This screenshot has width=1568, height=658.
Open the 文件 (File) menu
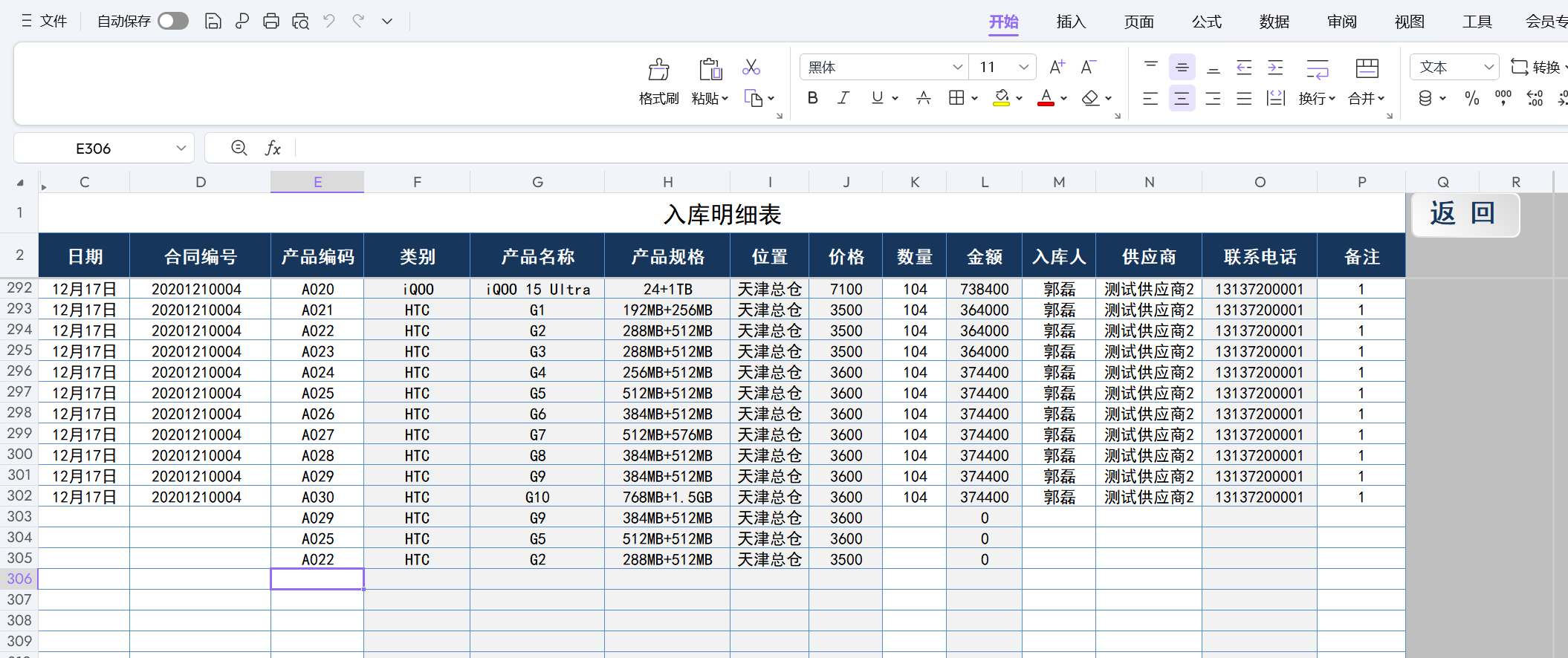[45, 22]
